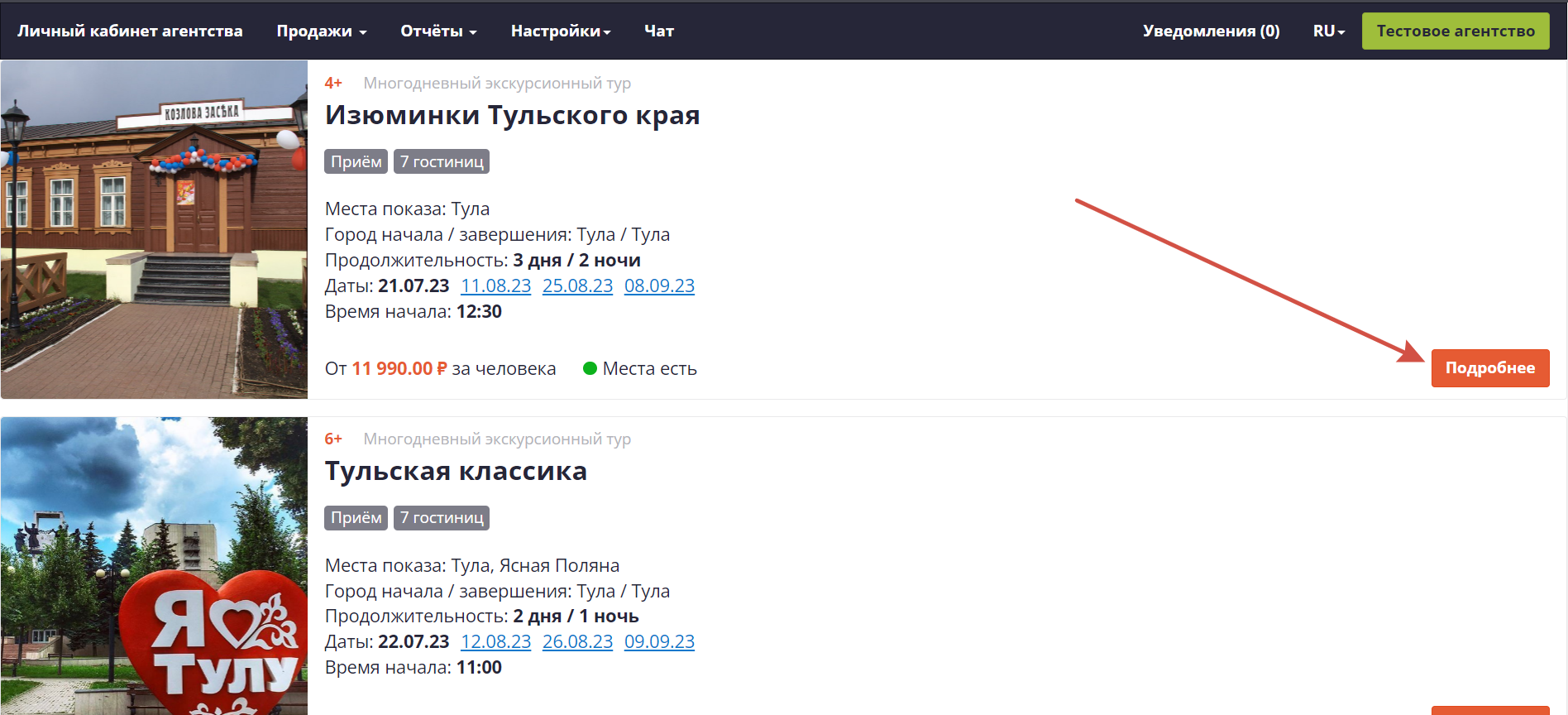Click the Тестовое агентство button
This screenshot has height=715, width=1568.
1456,31
